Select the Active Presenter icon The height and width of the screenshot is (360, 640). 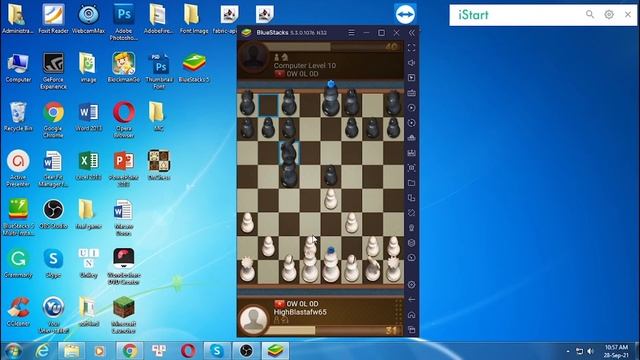[18, 168]
